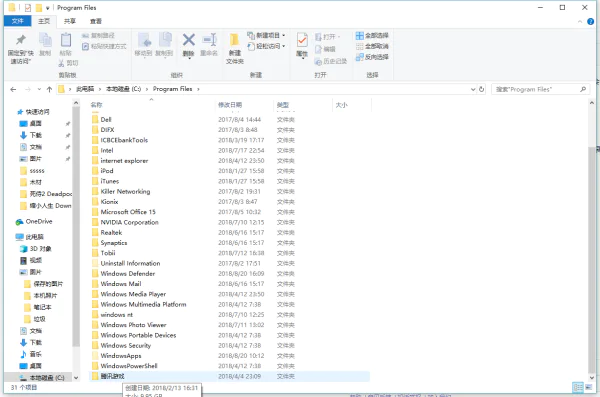Toggle details view button in status bar

[x=578, y=387]
